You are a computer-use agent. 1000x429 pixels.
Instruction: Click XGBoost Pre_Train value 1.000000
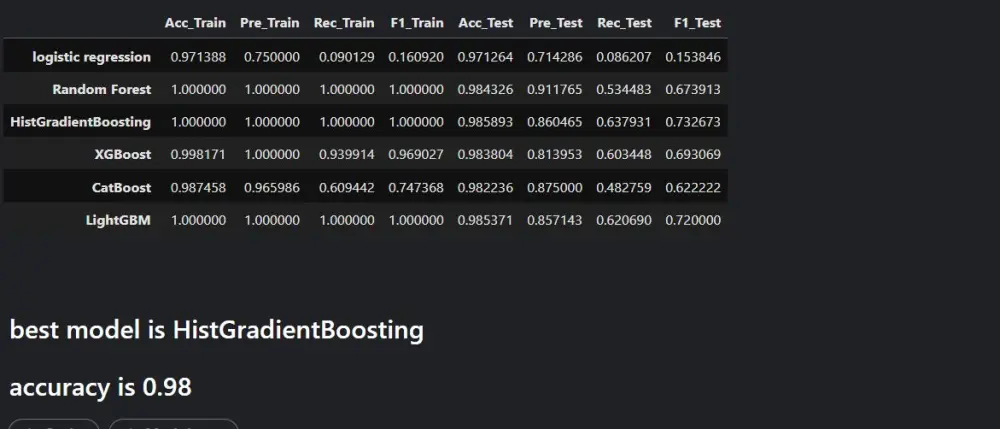pyautogui.click(x=272, y=155)
